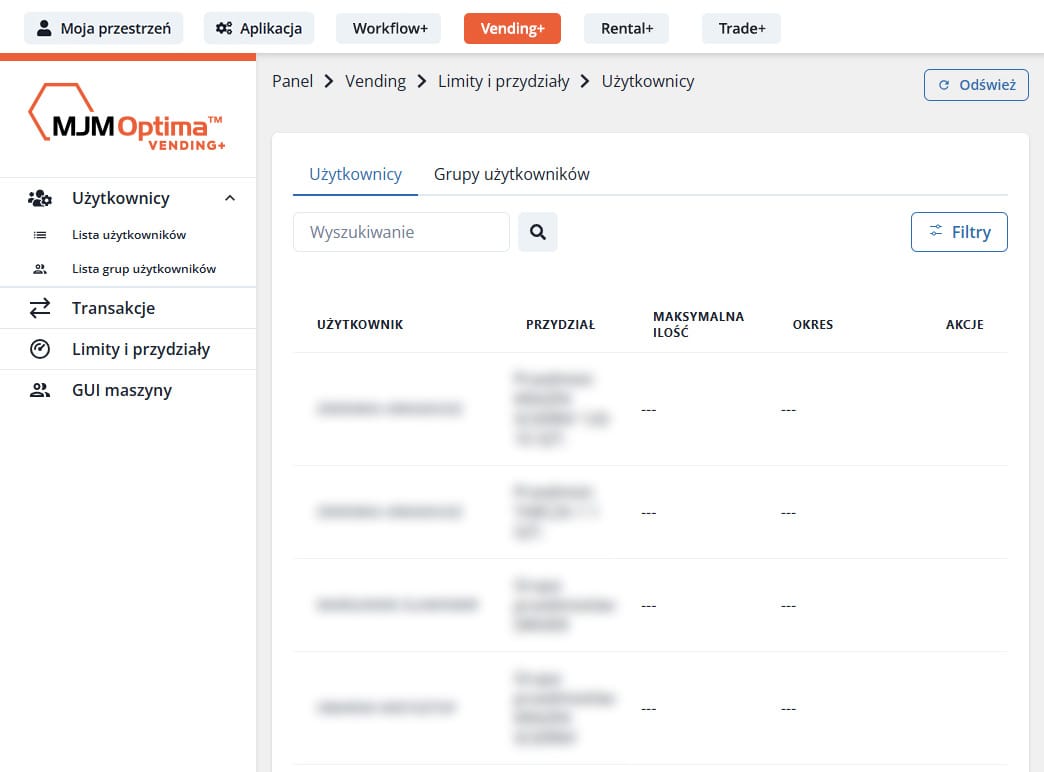Focus the Wyszukiwanie search field

point(401,232)
